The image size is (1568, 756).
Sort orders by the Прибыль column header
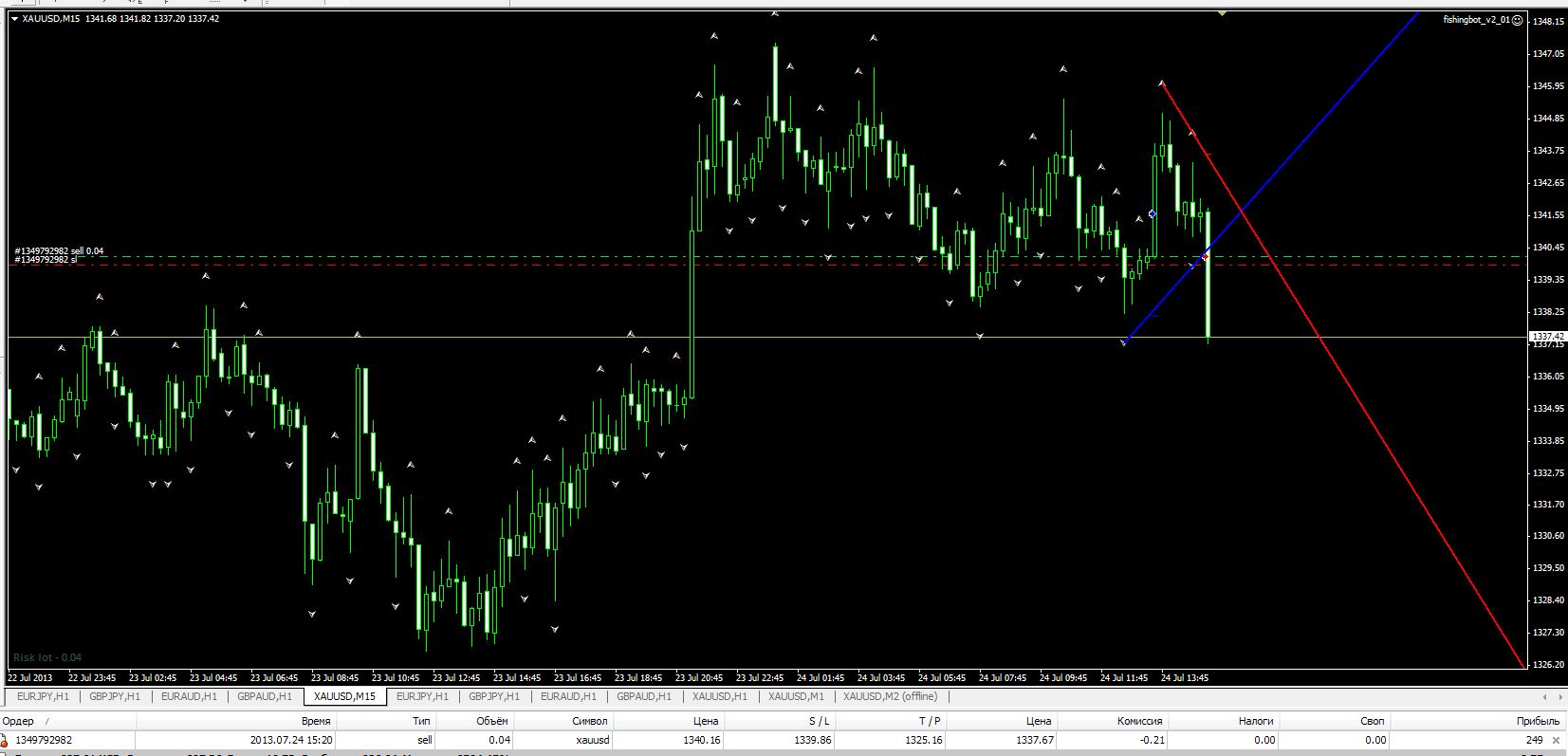[x=1479, y=721]
